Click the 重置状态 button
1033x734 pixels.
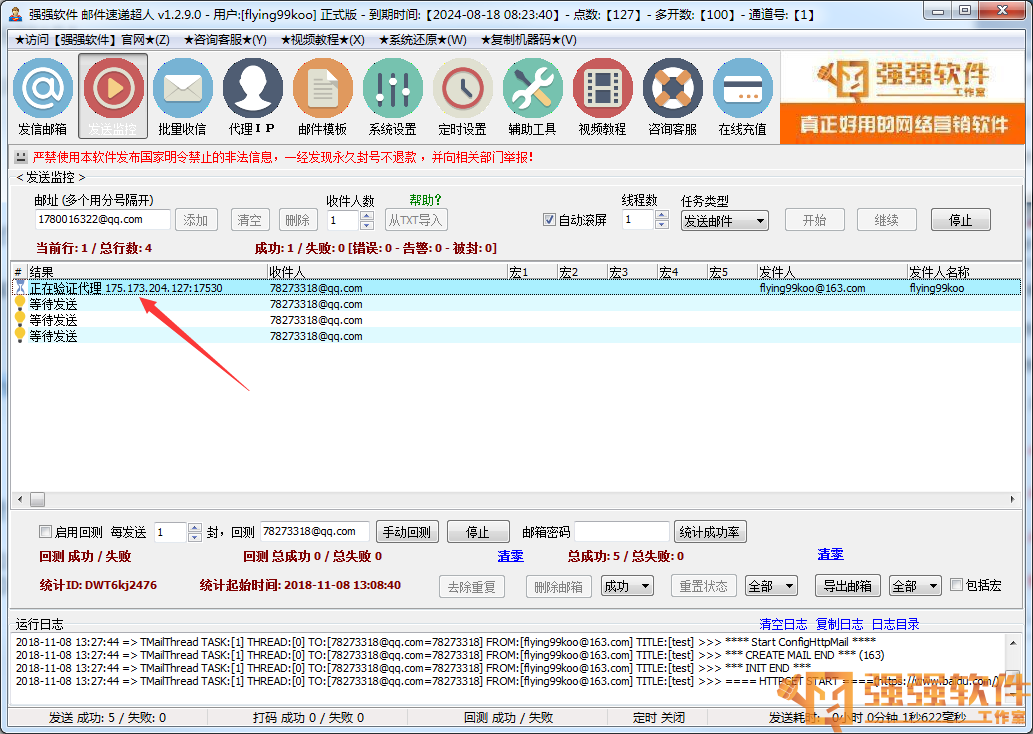[704, 586]
